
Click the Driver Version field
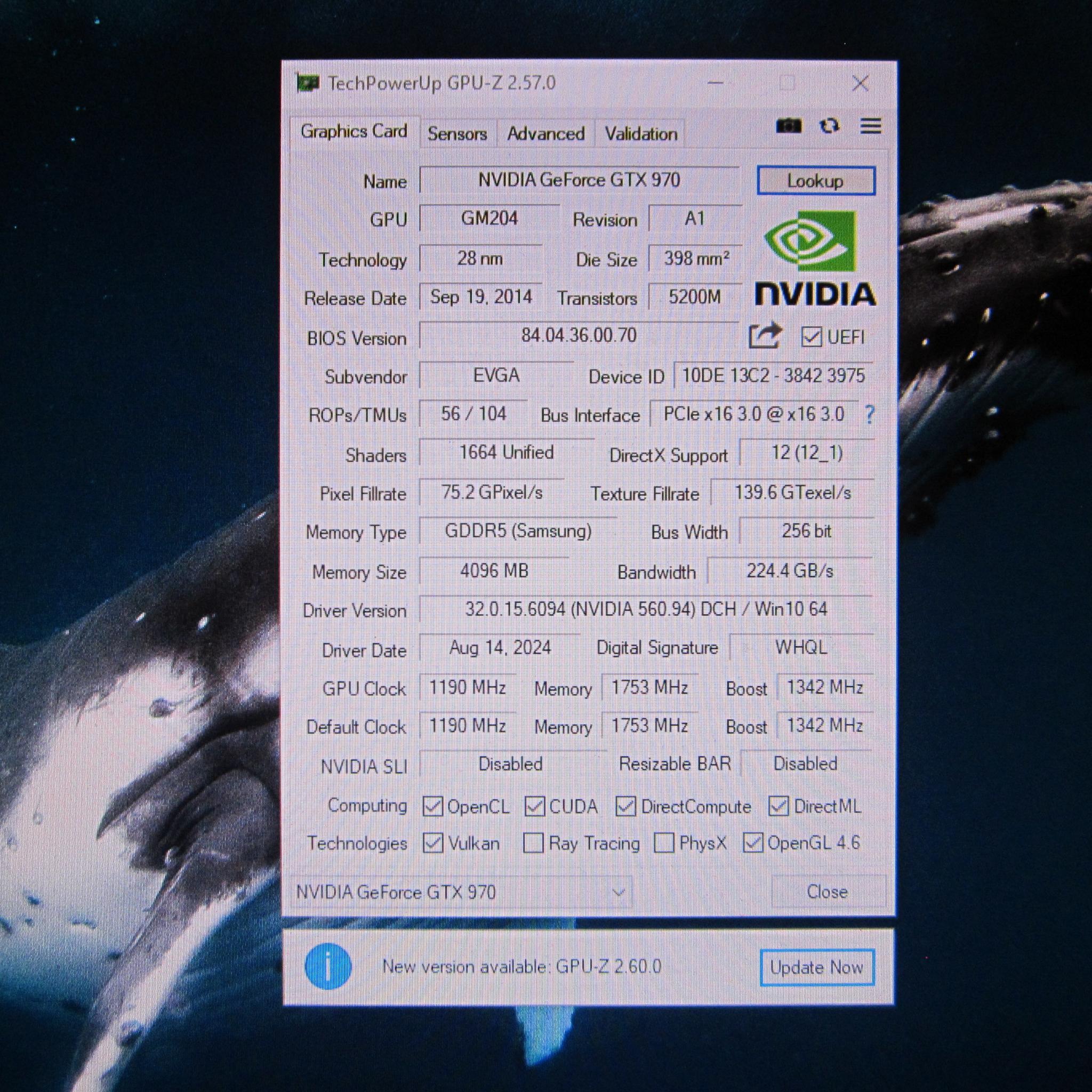point(647,609)
